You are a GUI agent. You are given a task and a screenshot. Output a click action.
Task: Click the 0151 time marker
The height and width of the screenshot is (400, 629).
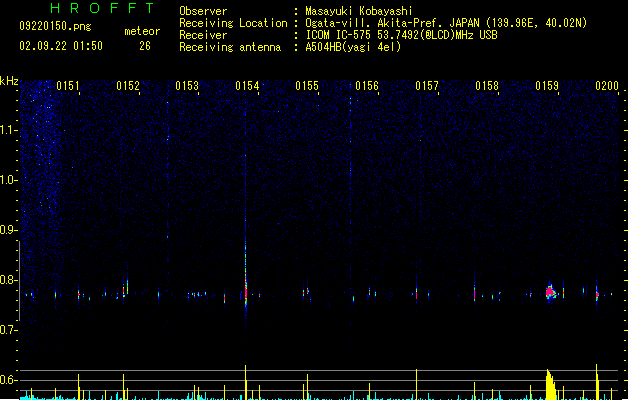click(x=68, y=86)
